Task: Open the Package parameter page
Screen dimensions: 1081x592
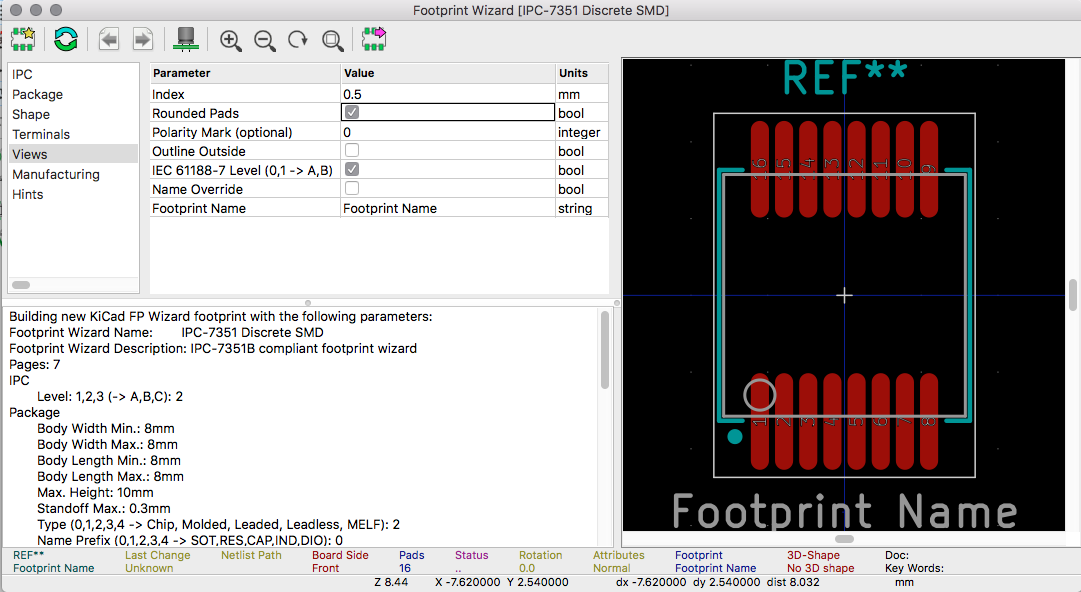Action: click(38, 94)
